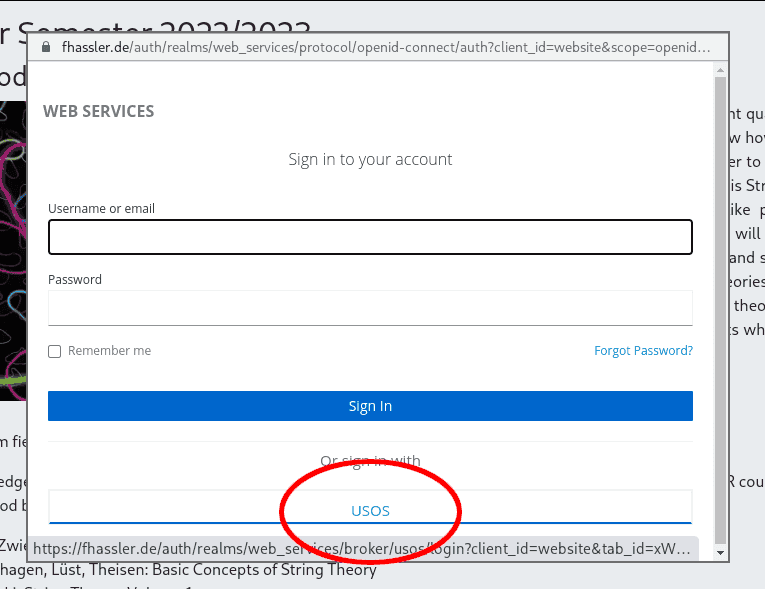The width and height of the screenshot is (765, 589).
Task: Click the string theory image behind the popup
Action: click(14, 250)
